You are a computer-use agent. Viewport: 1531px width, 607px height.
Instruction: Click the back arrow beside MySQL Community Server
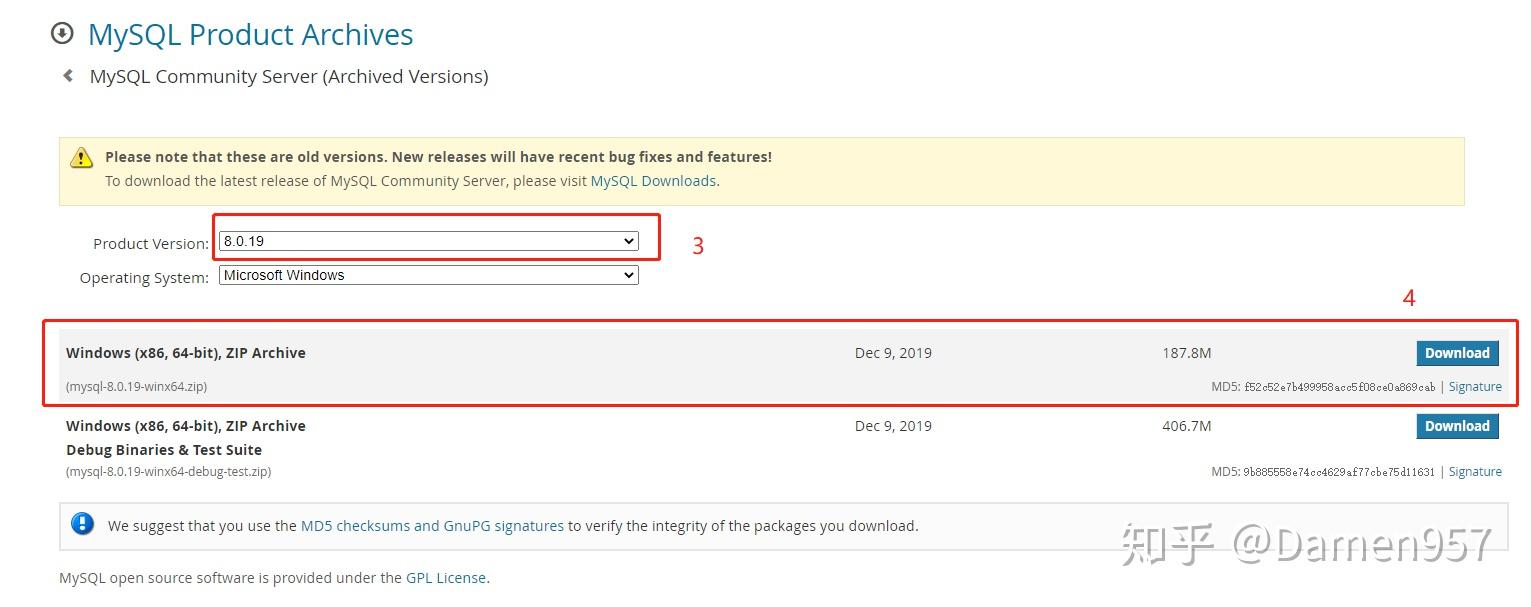(68, 76)
